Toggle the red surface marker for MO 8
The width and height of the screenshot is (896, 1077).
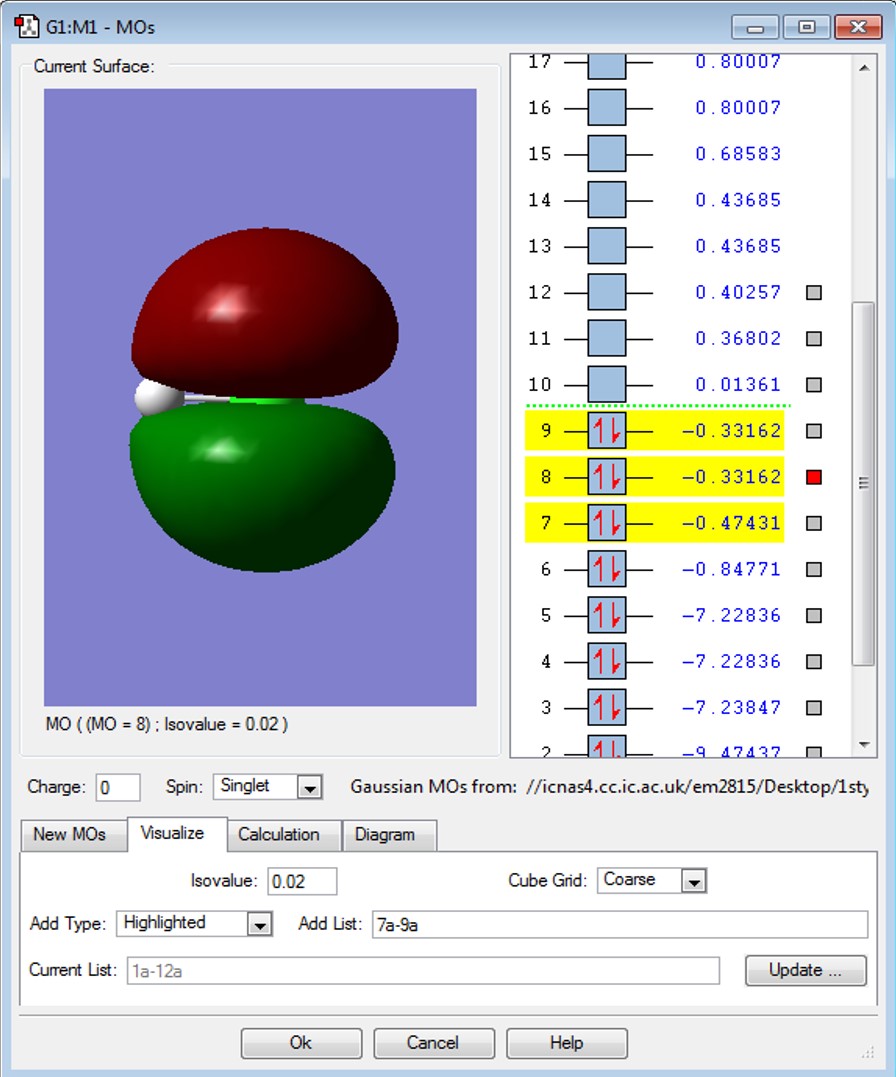pyautogui.click(x=814, y=477)
